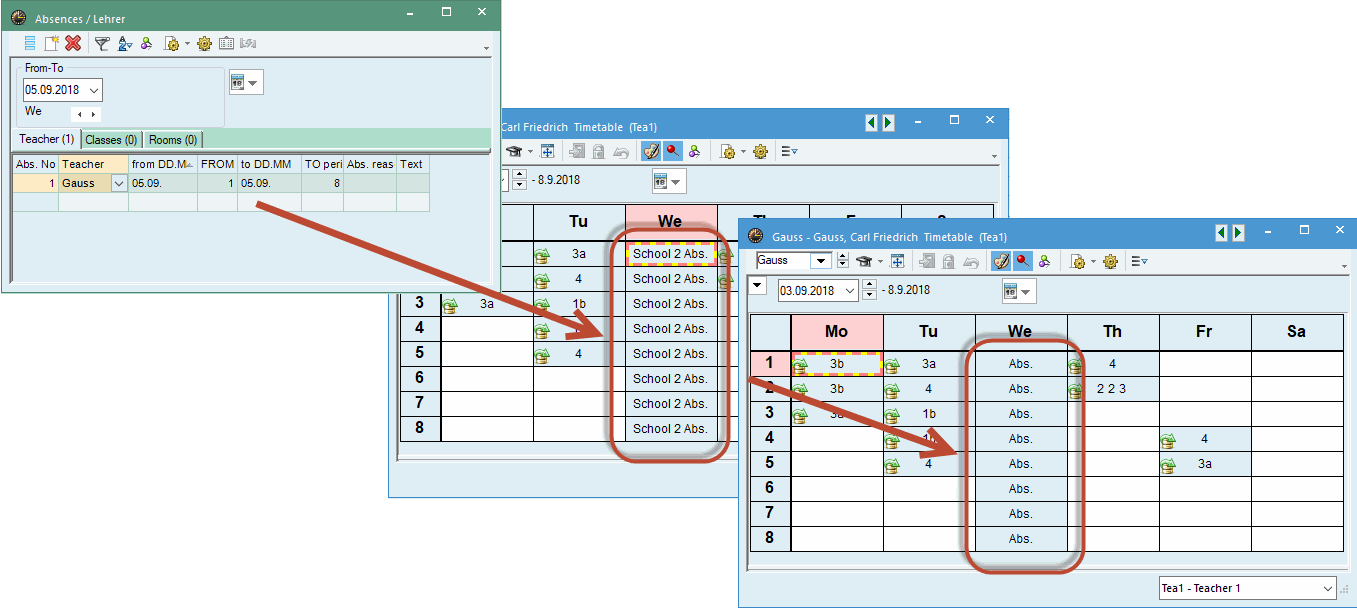Select the Monday period 1 cell 3b
Screen dimensions: 1357x608
837,364
